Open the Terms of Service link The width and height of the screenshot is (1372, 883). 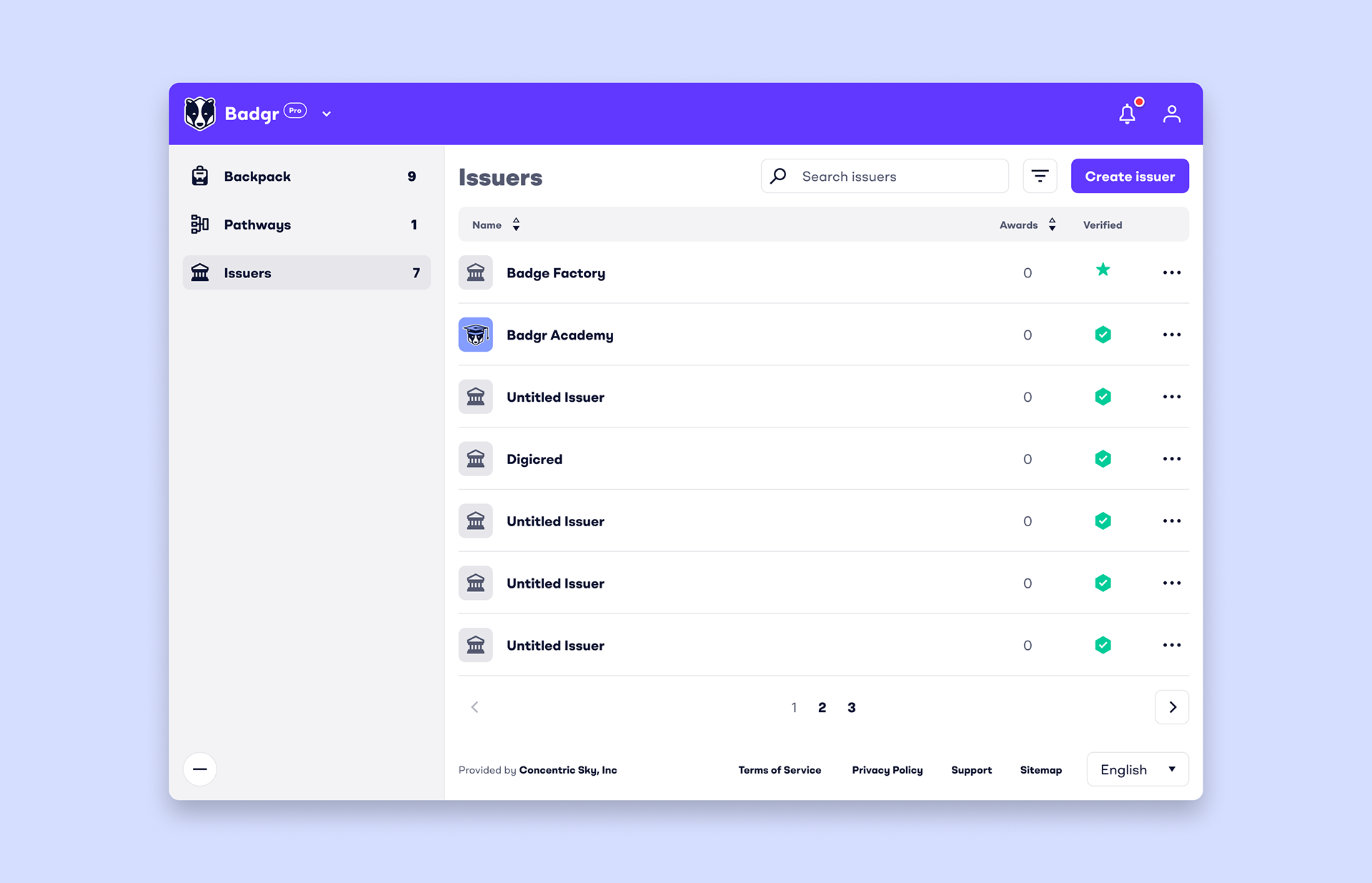tap(779, 770)
